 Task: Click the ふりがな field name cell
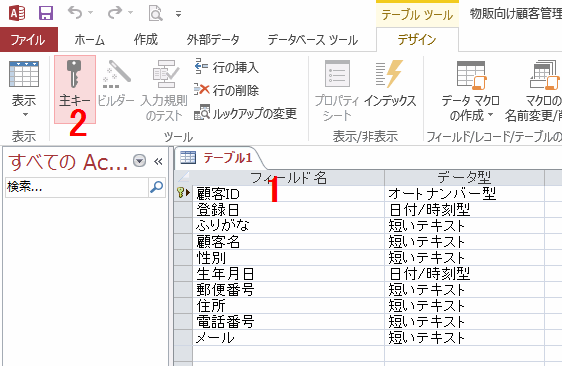pos(289,226)
